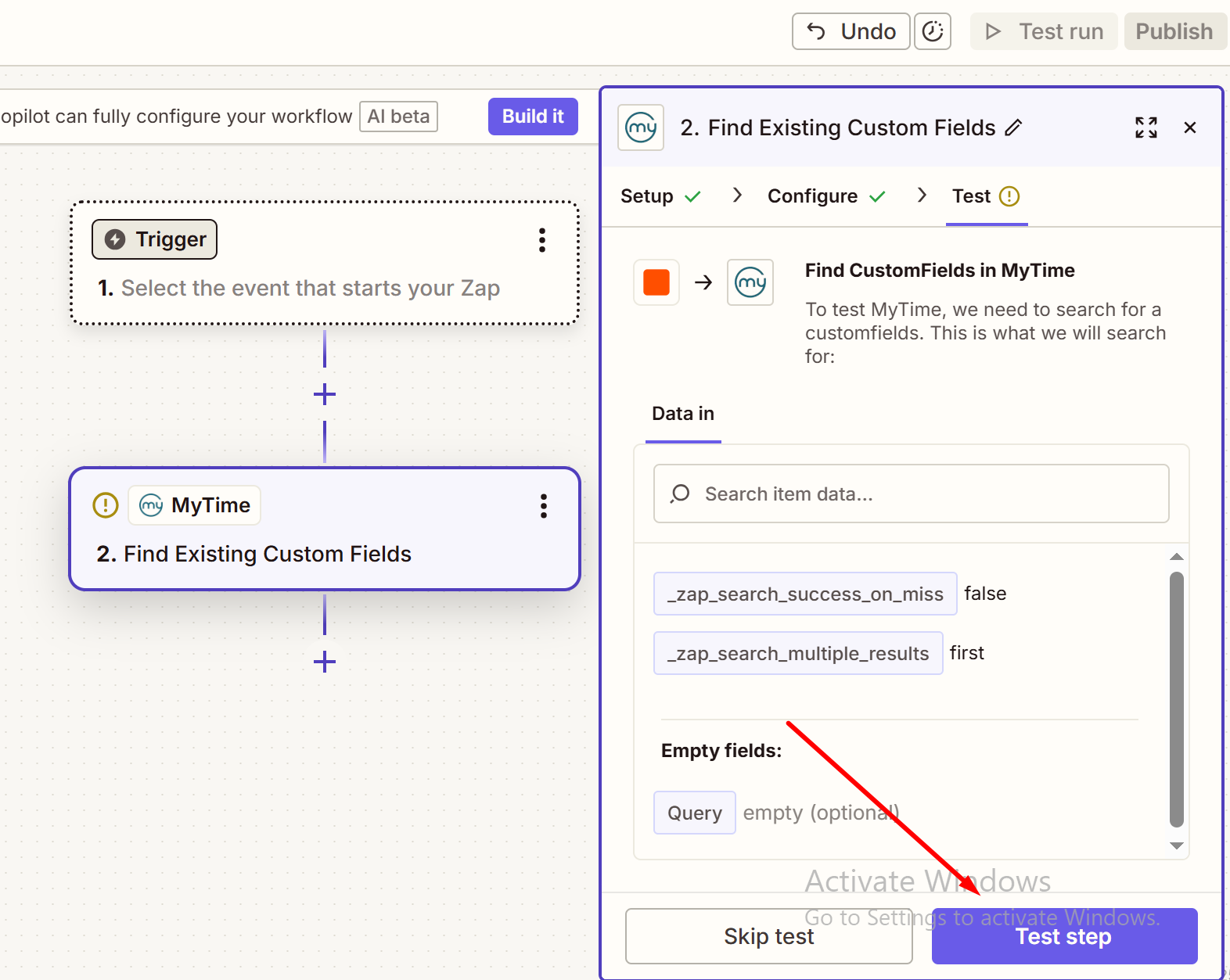Screen dimensions: 1230x980
Task: Close the step editor panel
Action: click(x=1190, y=127)
